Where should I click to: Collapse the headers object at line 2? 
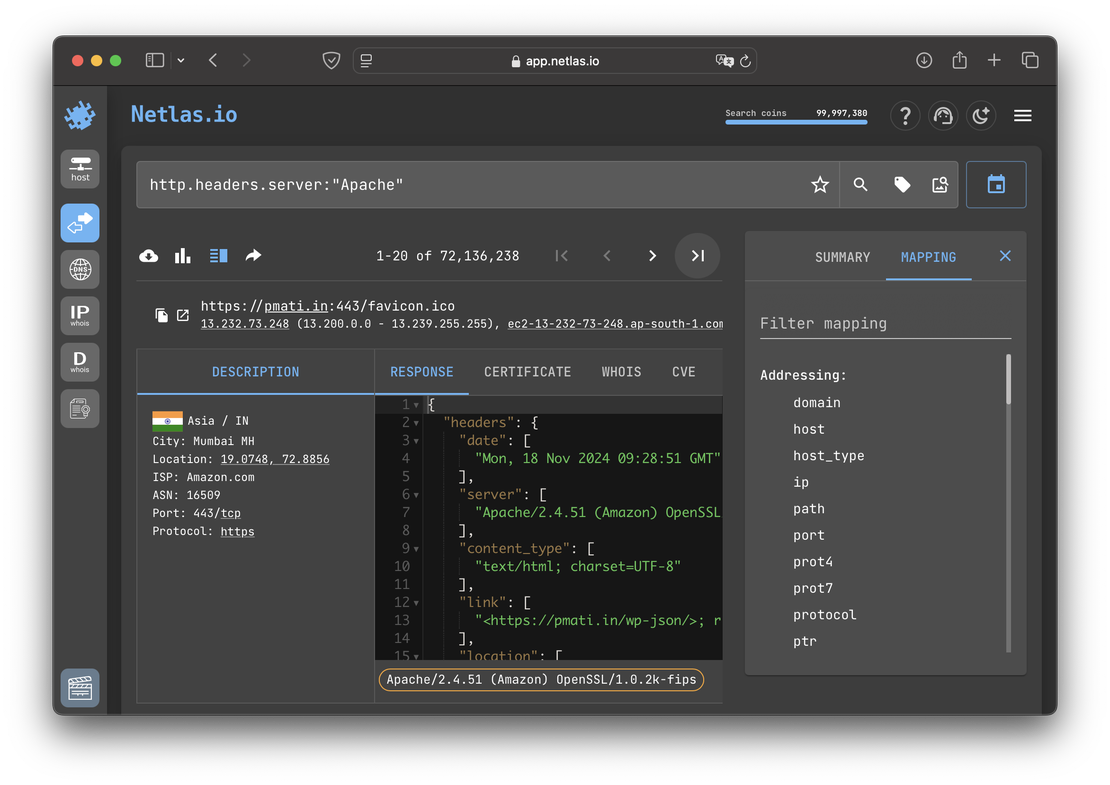(416, 422)
